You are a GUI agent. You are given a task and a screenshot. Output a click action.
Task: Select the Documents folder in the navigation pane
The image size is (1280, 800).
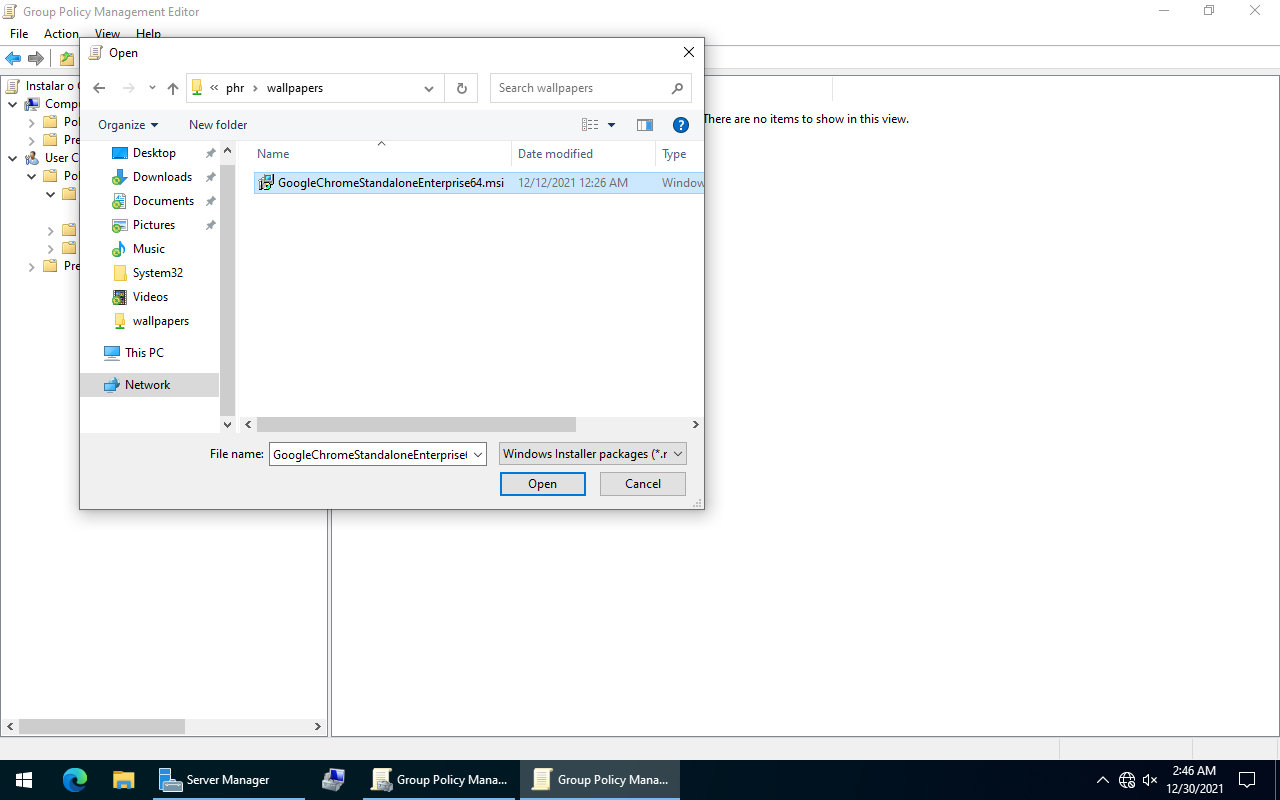click(162, 200)
